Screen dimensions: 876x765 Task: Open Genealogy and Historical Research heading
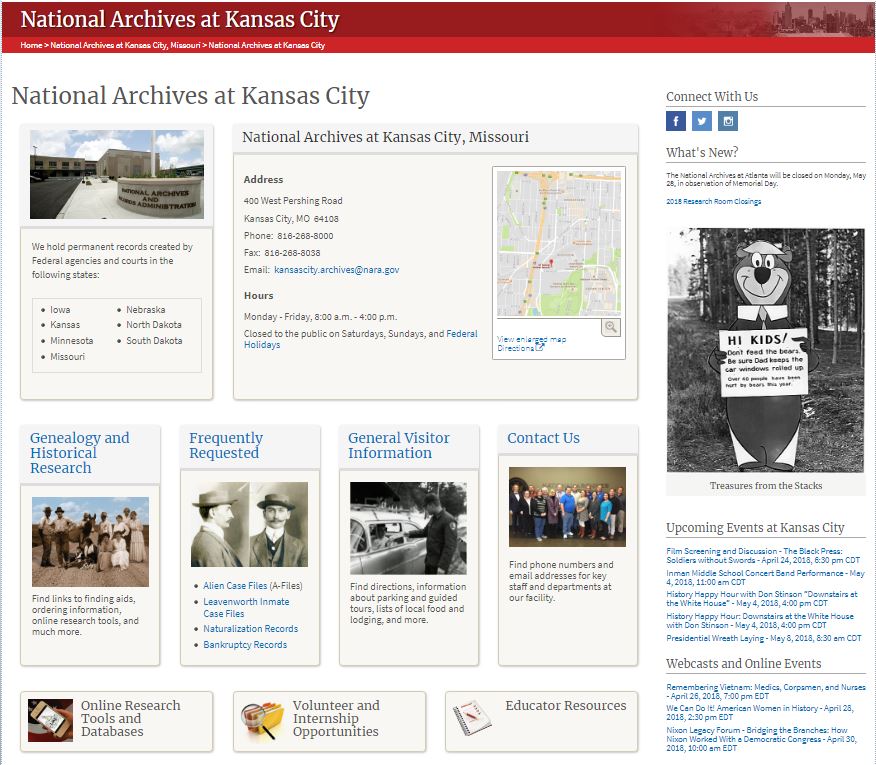click(80, 452)
